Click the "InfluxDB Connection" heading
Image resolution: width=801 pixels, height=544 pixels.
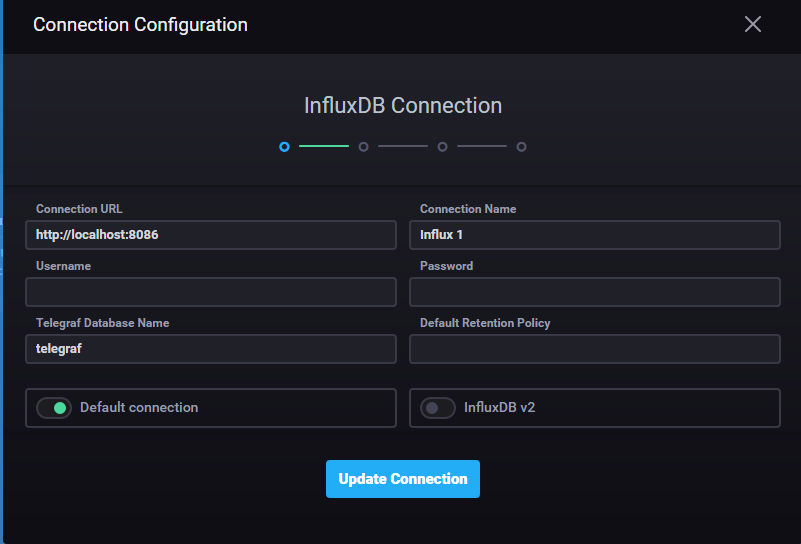[403, 105]
